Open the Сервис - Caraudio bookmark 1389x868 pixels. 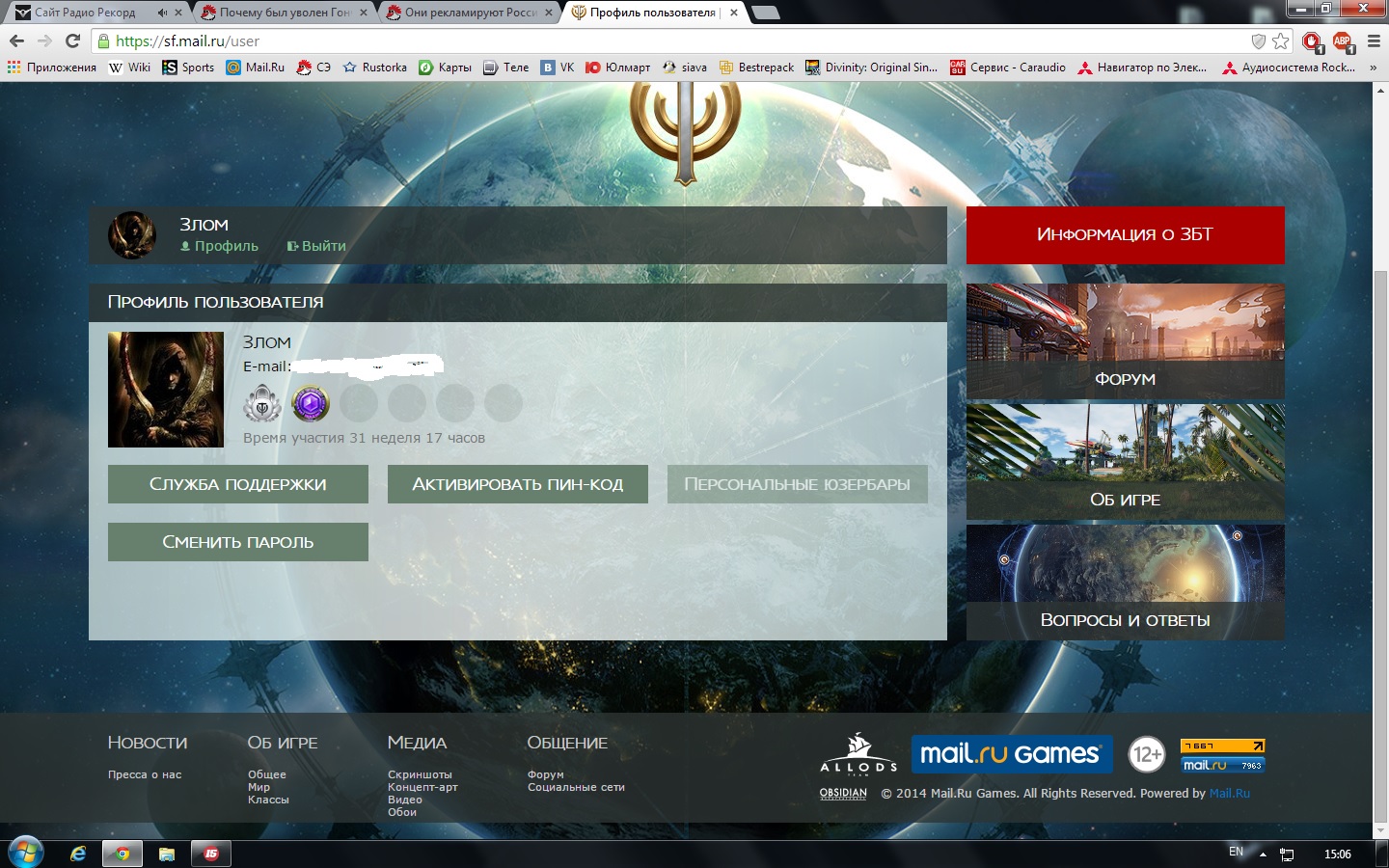(1008, 68)
